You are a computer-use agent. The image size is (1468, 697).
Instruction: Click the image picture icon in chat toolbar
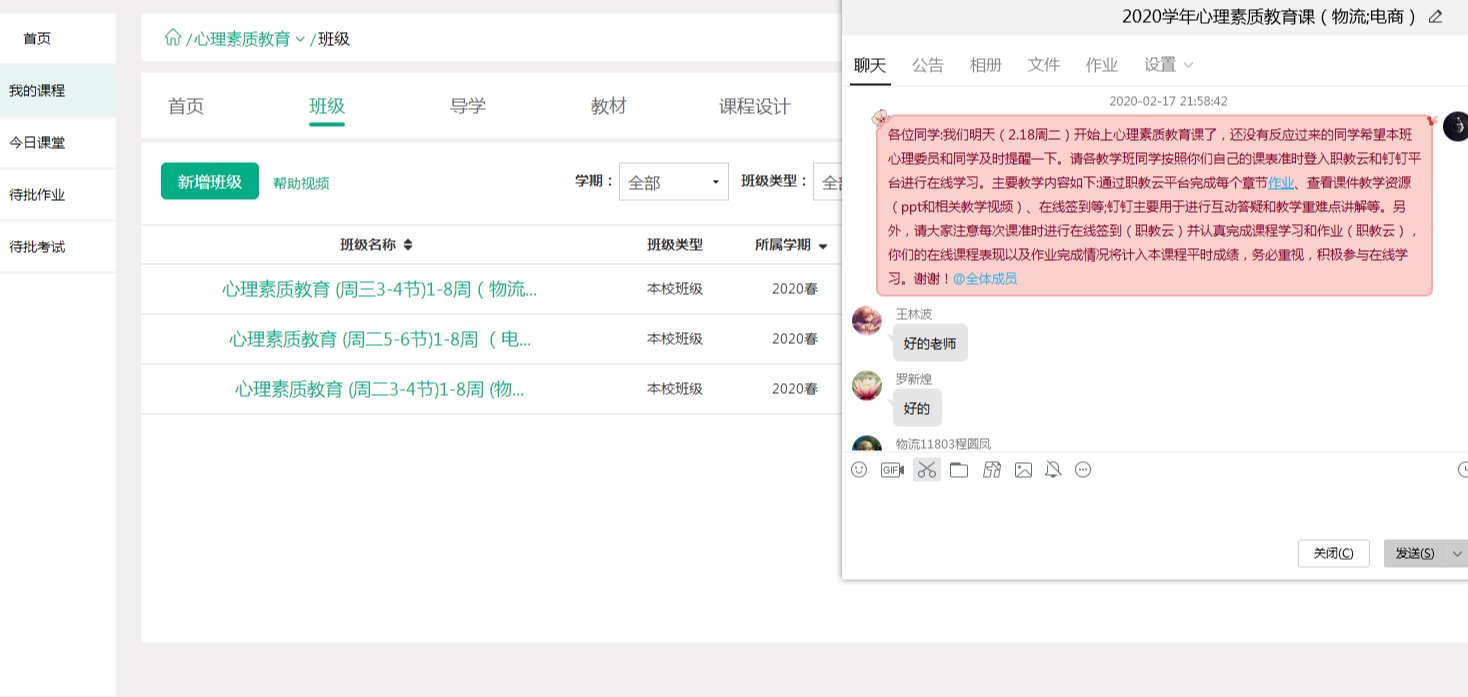coord(1023,470)
